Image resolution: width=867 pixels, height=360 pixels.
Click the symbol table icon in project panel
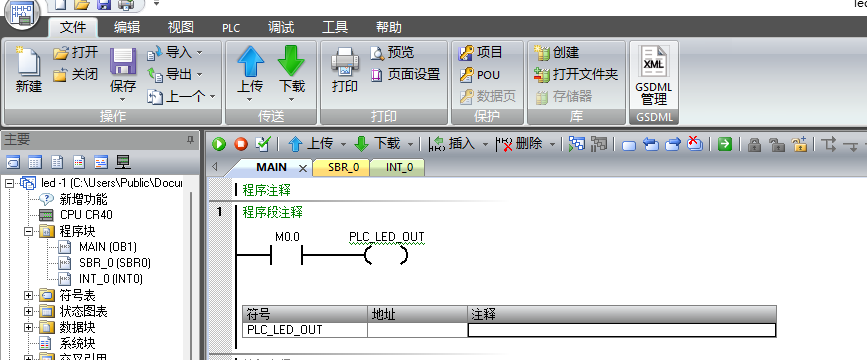tap(13, 162)
